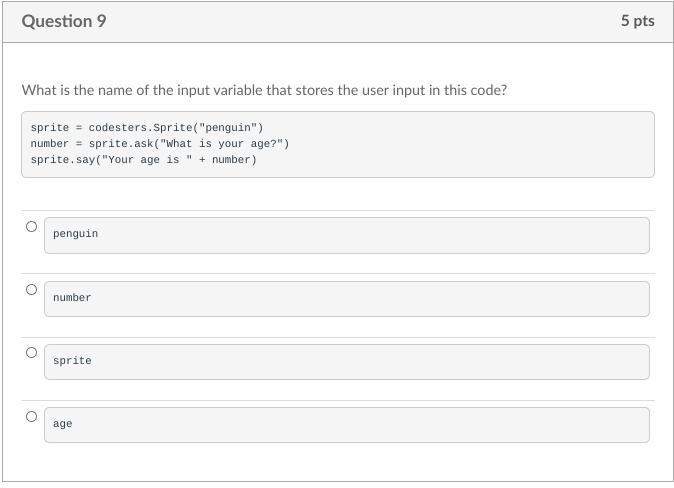
Task: Click the age answer text box
Action: 346,424
